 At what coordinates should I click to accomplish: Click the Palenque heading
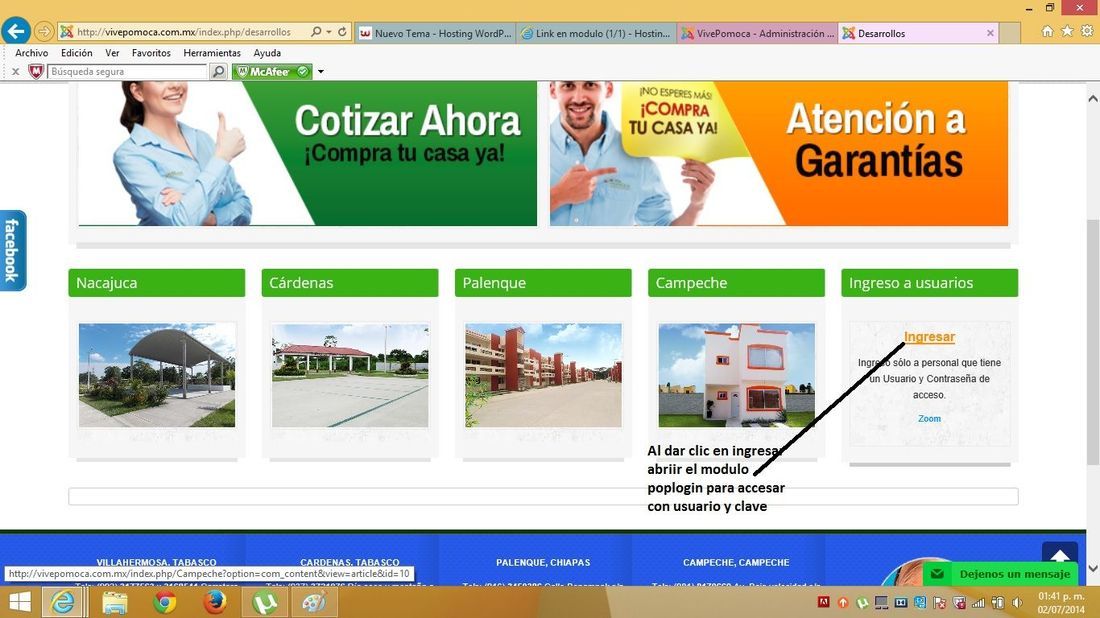(x=543, y=283)
